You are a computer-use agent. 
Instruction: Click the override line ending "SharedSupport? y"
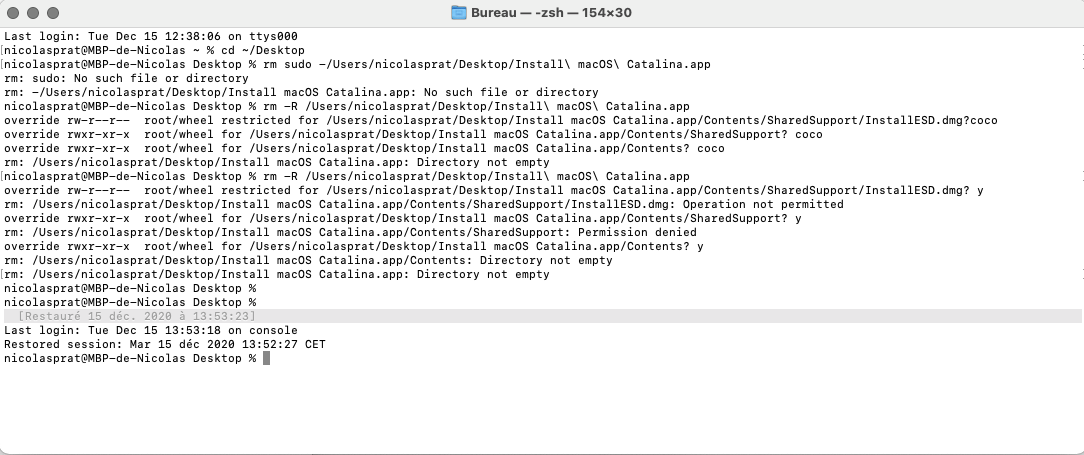[402, 218]
